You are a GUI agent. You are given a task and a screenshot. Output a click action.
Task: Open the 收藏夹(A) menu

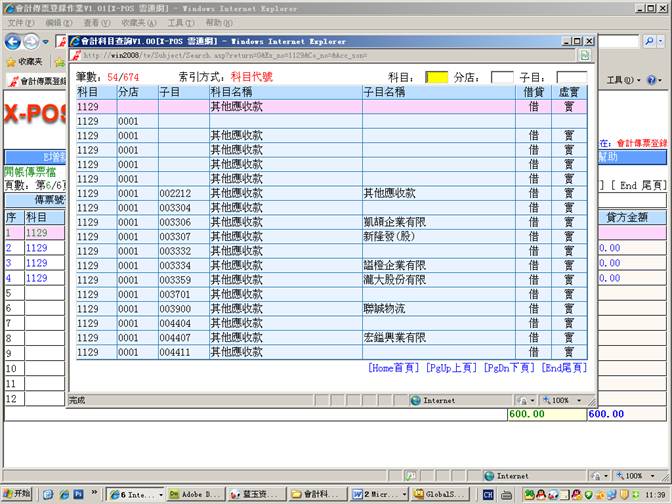point(139,22)
